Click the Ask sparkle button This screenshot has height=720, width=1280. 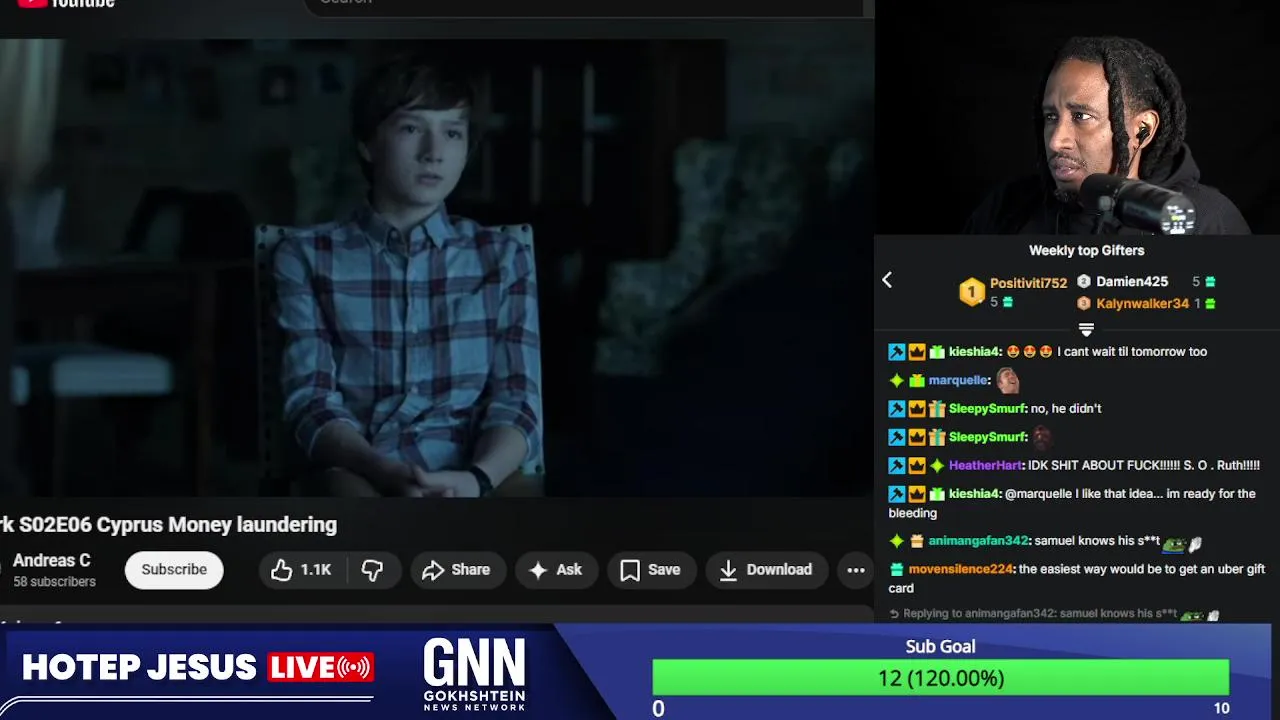[556, 569]
